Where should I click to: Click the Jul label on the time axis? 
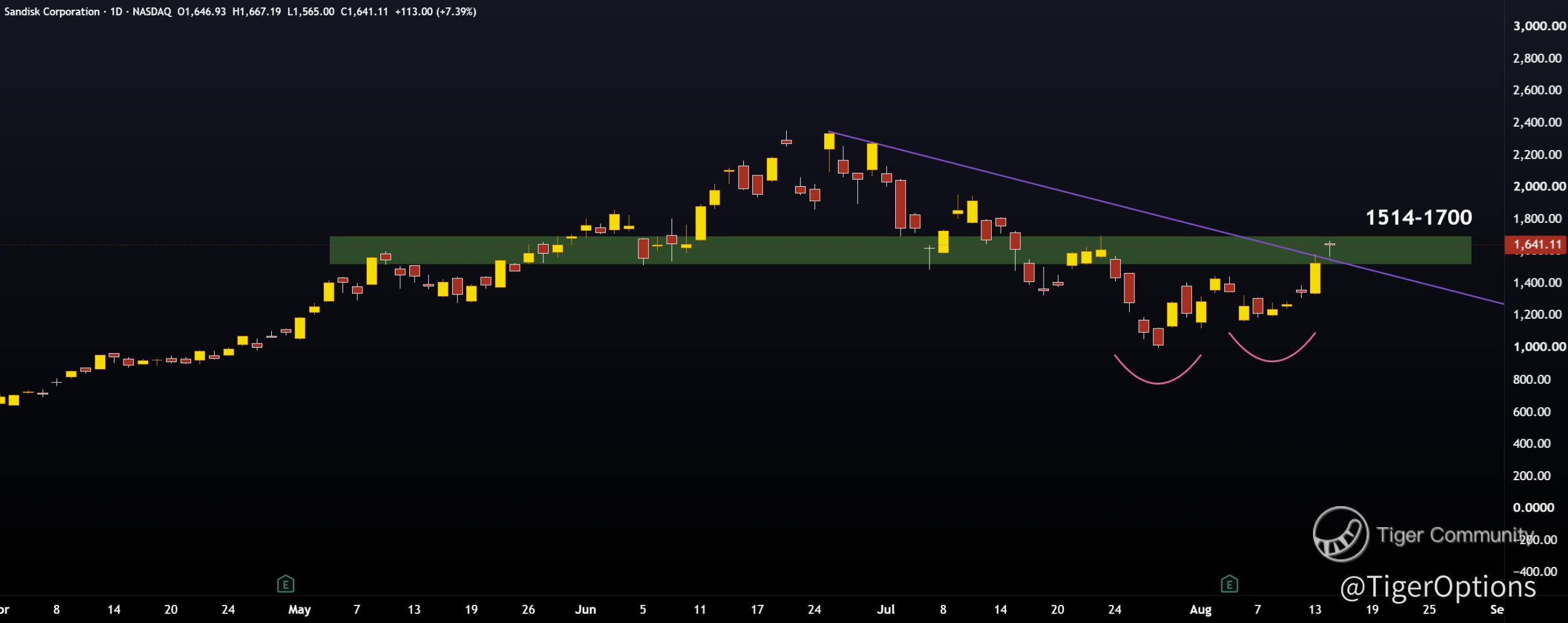click(886, 609)
